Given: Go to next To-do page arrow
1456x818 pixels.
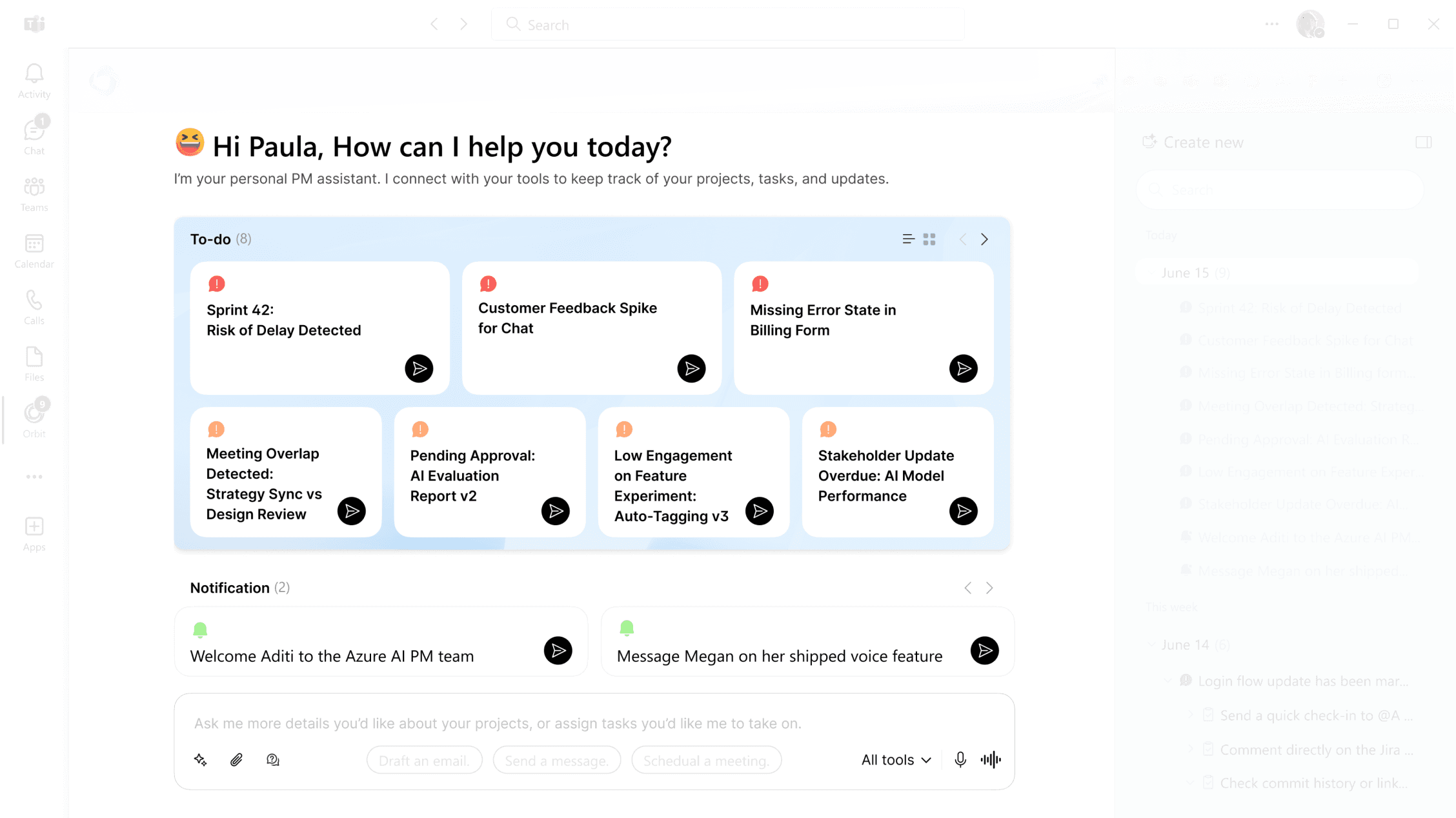Looking at the screenshot, I should click(984, 239).
